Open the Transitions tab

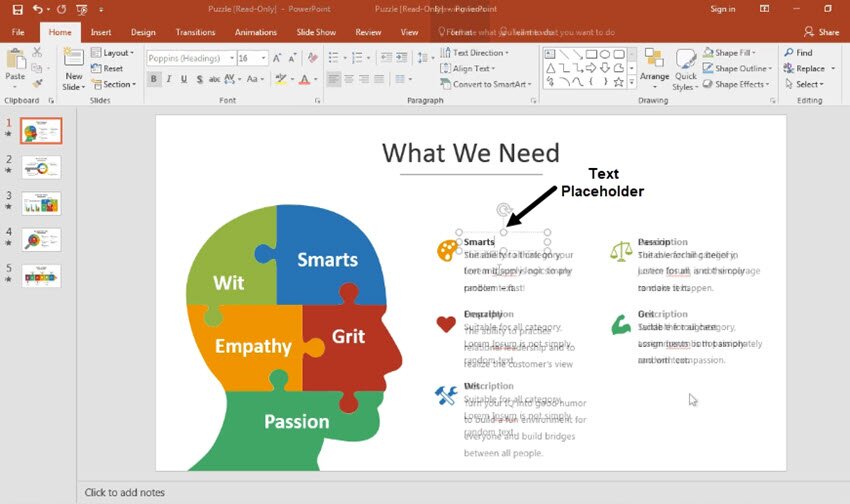(x=196, y=32)
